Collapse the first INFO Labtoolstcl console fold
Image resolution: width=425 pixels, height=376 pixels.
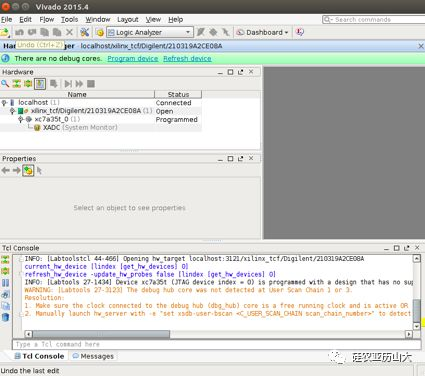tap(21, 259)
